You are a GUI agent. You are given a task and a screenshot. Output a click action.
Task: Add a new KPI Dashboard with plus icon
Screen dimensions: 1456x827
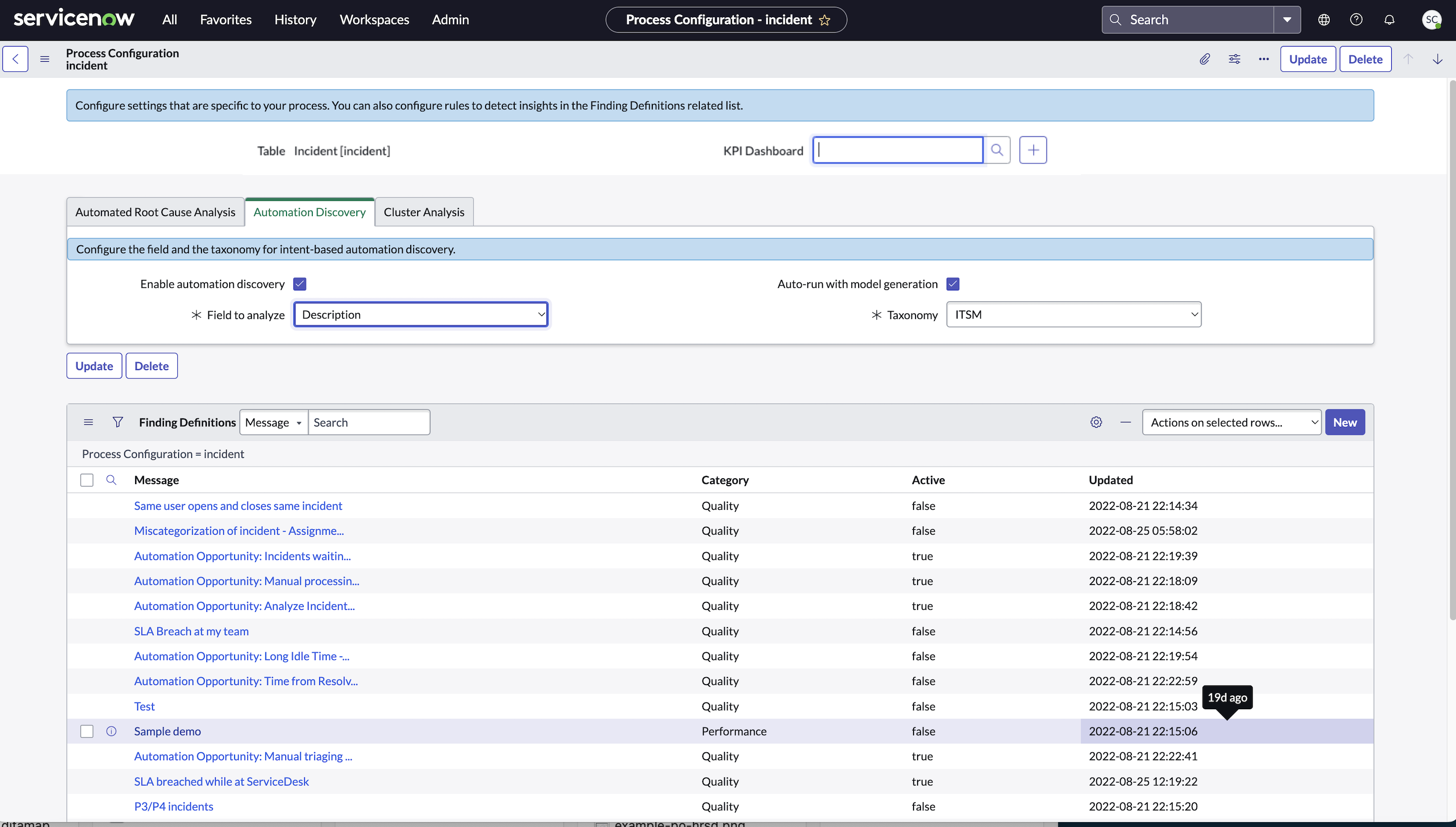tap(1033, 150)
